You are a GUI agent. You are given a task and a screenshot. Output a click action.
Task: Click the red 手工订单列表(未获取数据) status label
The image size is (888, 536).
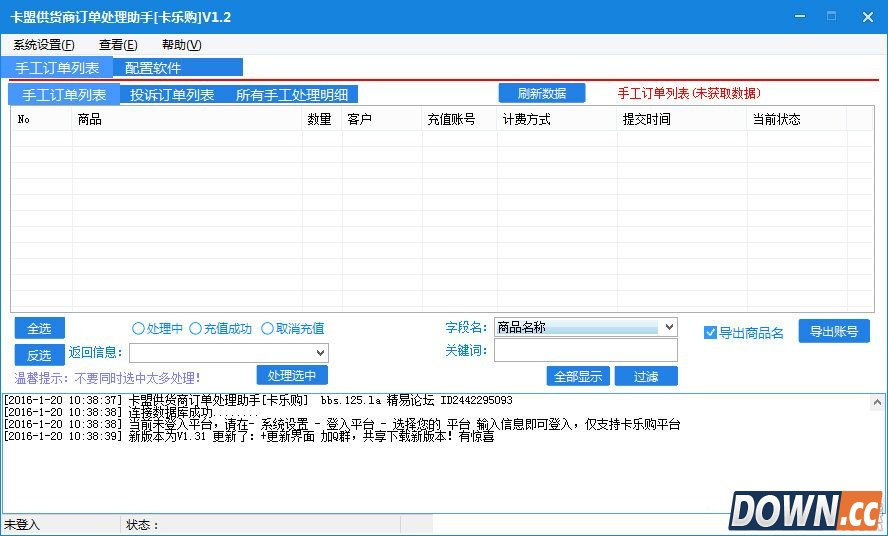[x=689, y=93]
